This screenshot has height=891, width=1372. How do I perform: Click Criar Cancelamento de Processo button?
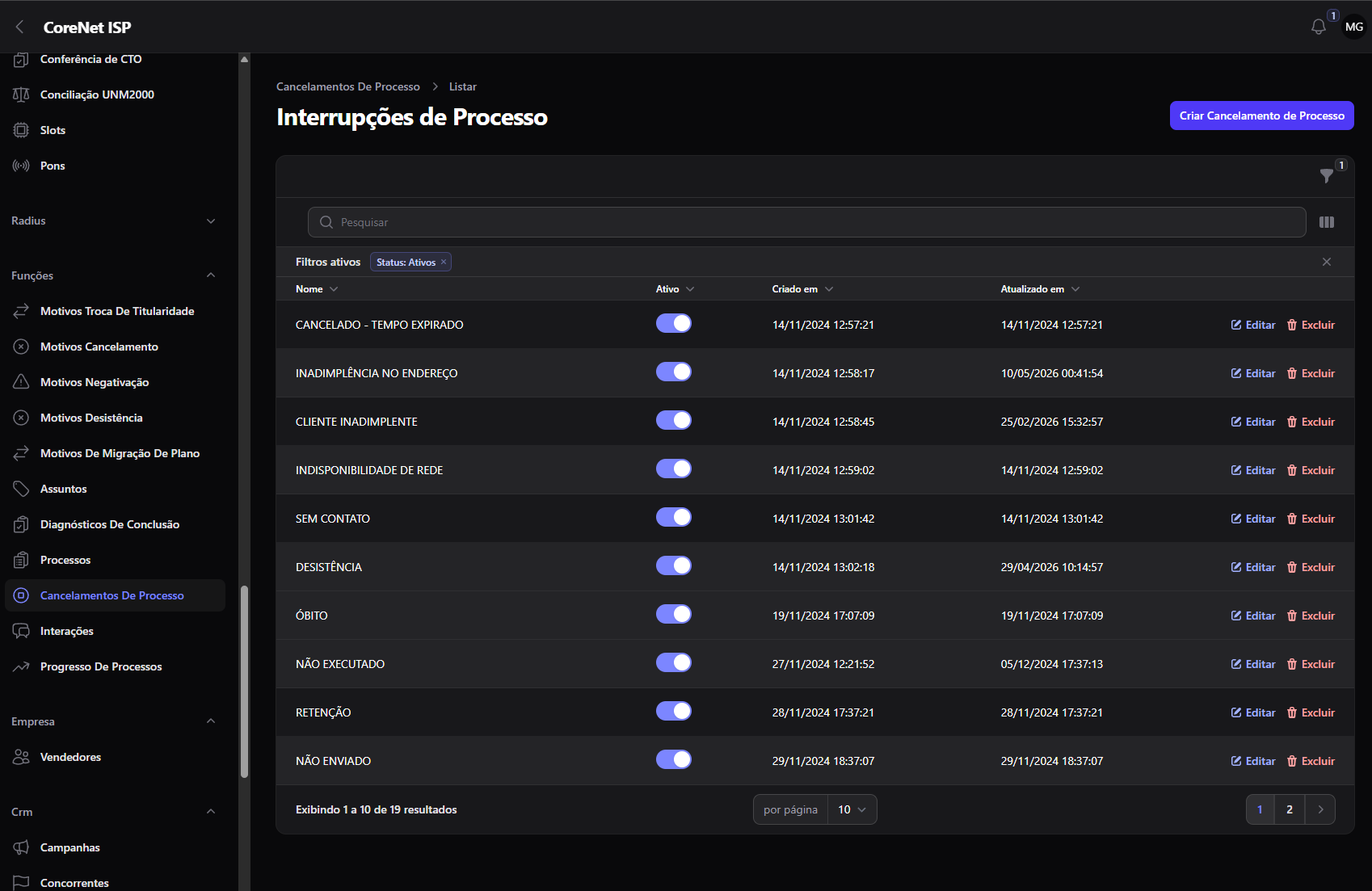tap(1262, 116)
